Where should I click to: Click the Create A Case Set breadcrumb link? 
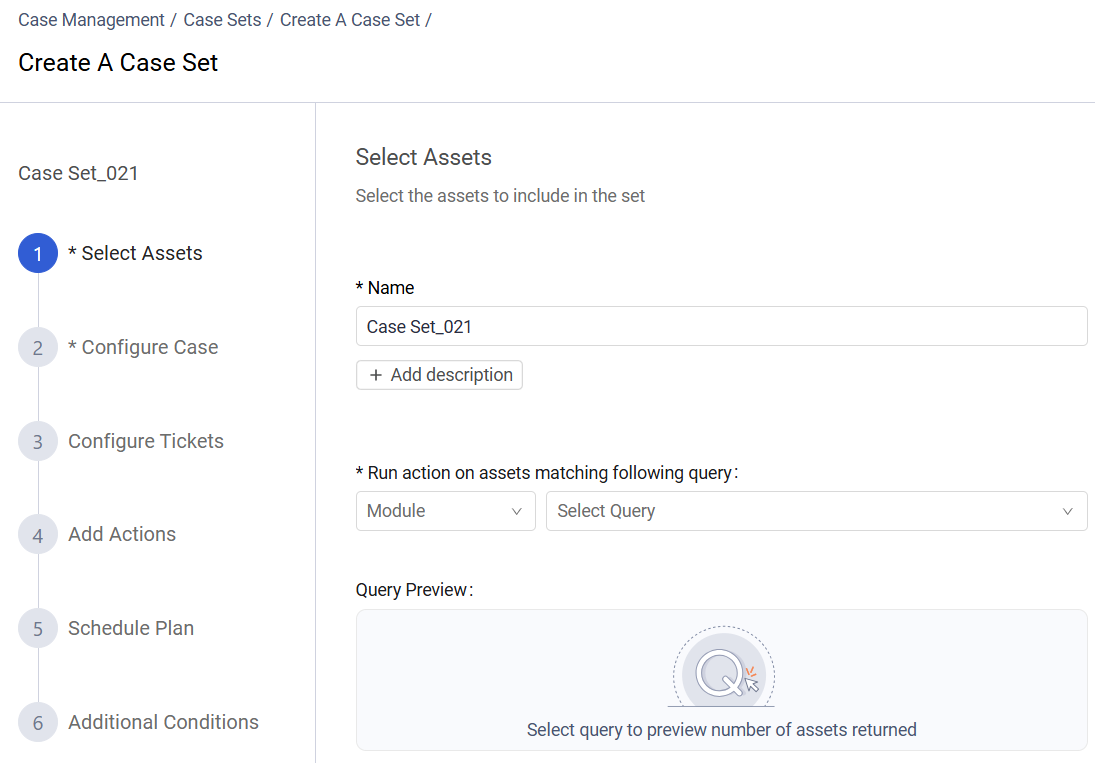pos(349,19)
